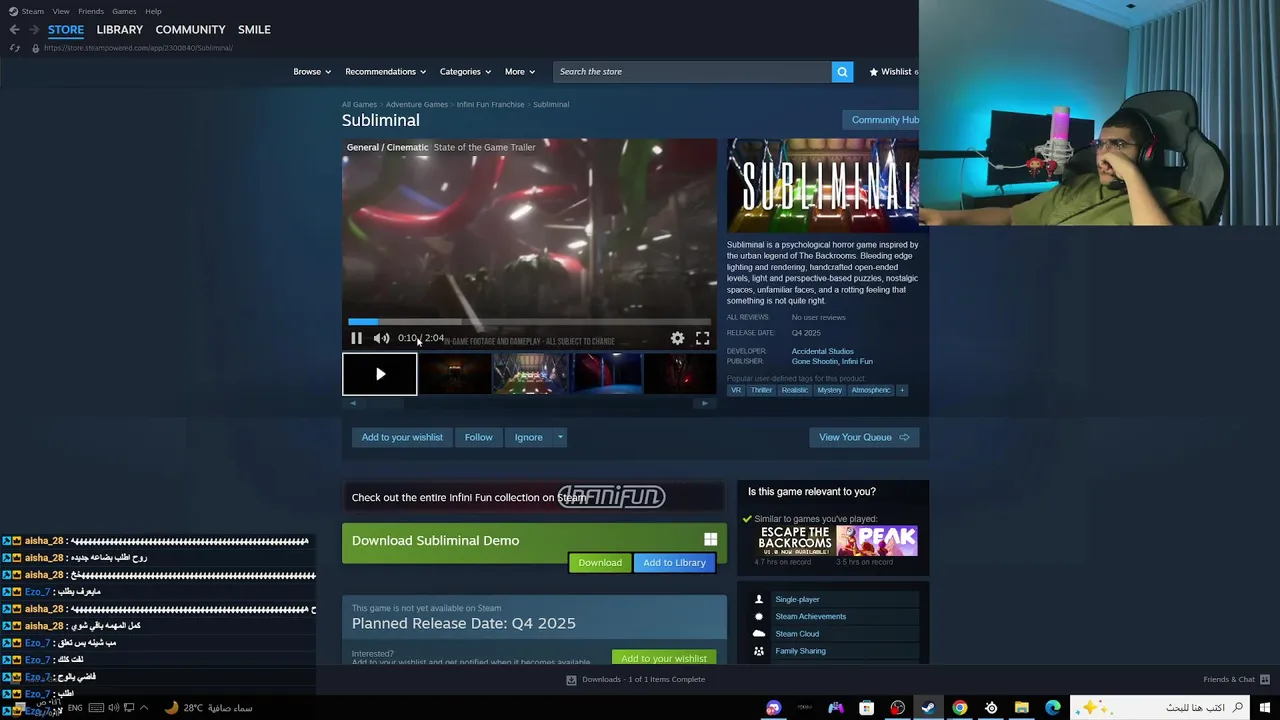The height and width of the screenshot is (720, 1280).
Task: Click the trailer progress bar
Action: point(529,322)
